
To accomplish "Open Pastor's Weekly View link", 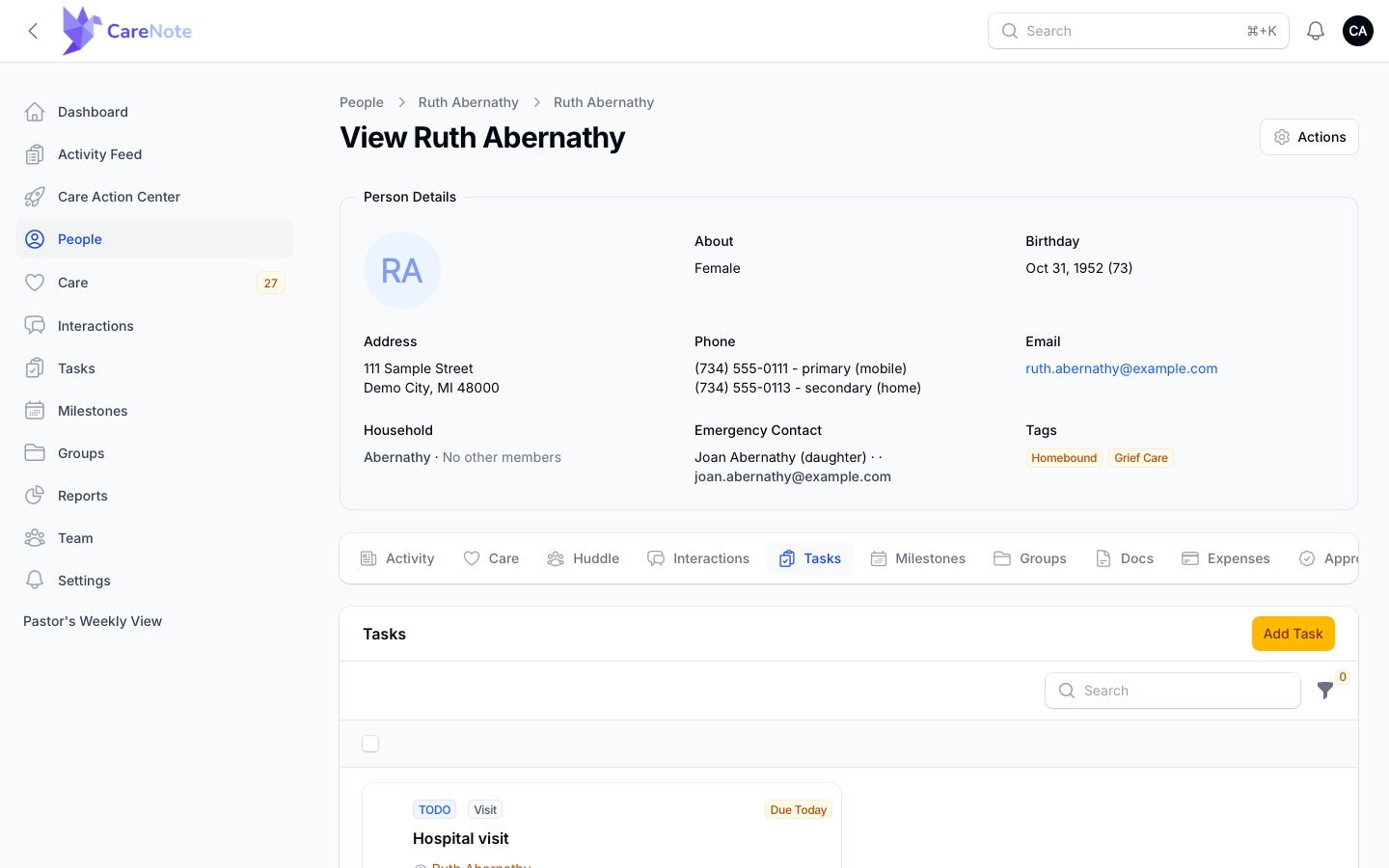I will click(x=93, y=621).
